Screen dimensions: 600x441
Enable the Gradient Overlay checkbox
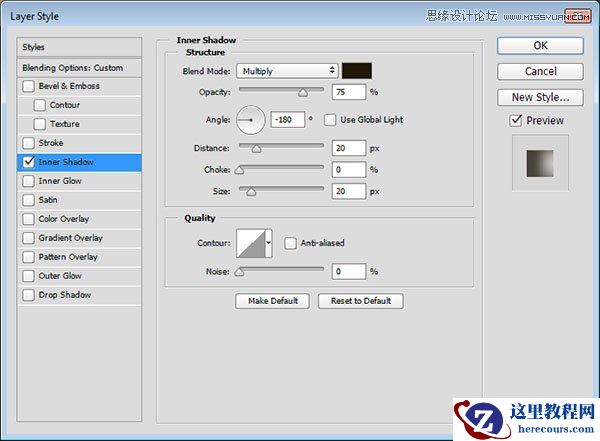coord(28,238)
